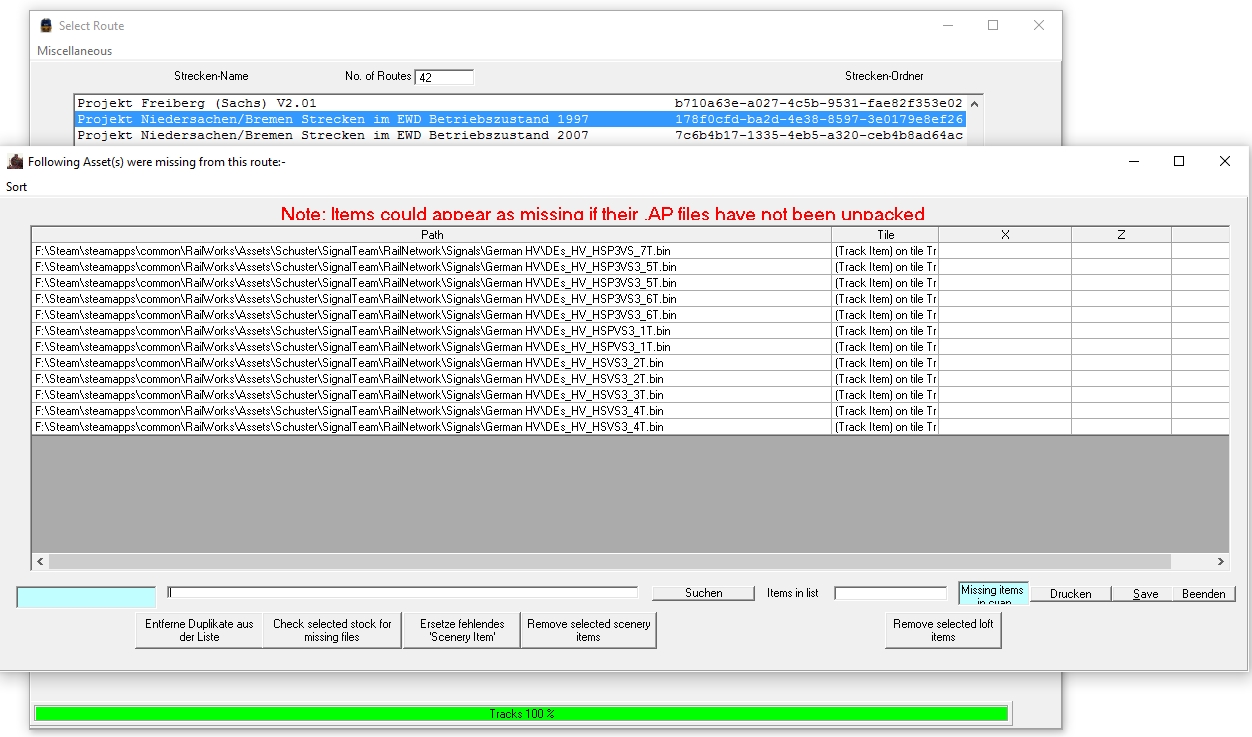Click Remove selected scenery items button
1252x737 pixels.
point(588,630)
